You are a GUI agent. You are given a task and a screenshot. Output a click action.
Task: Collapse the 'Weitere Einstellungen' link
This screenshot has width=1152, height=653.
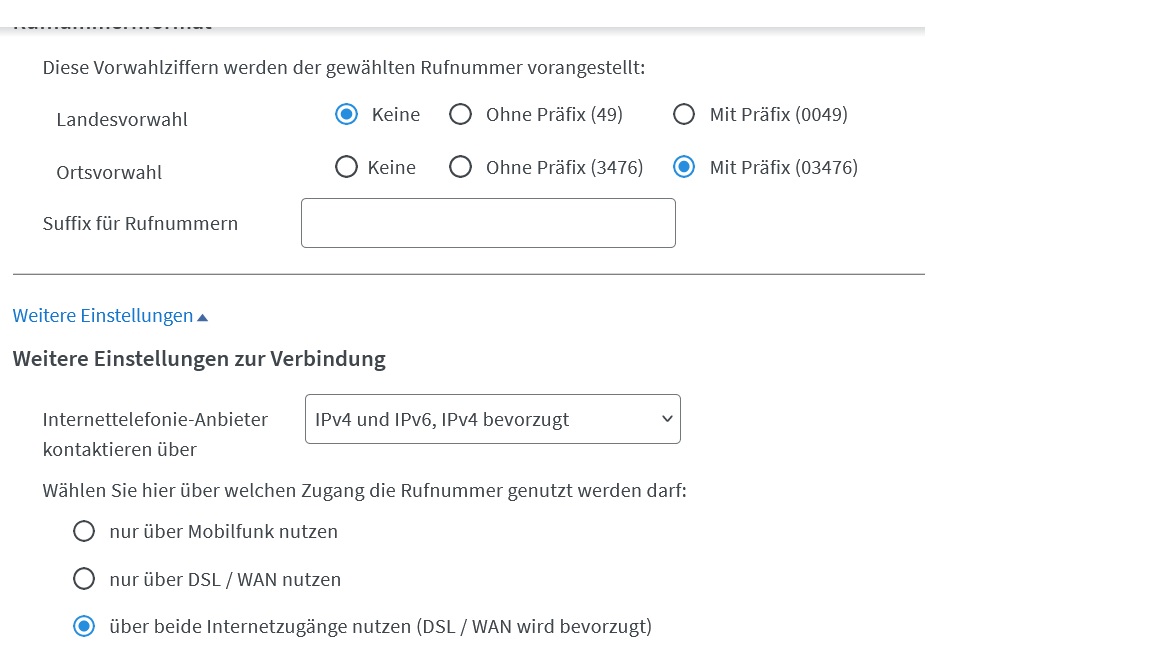click(x=103, y=316)
